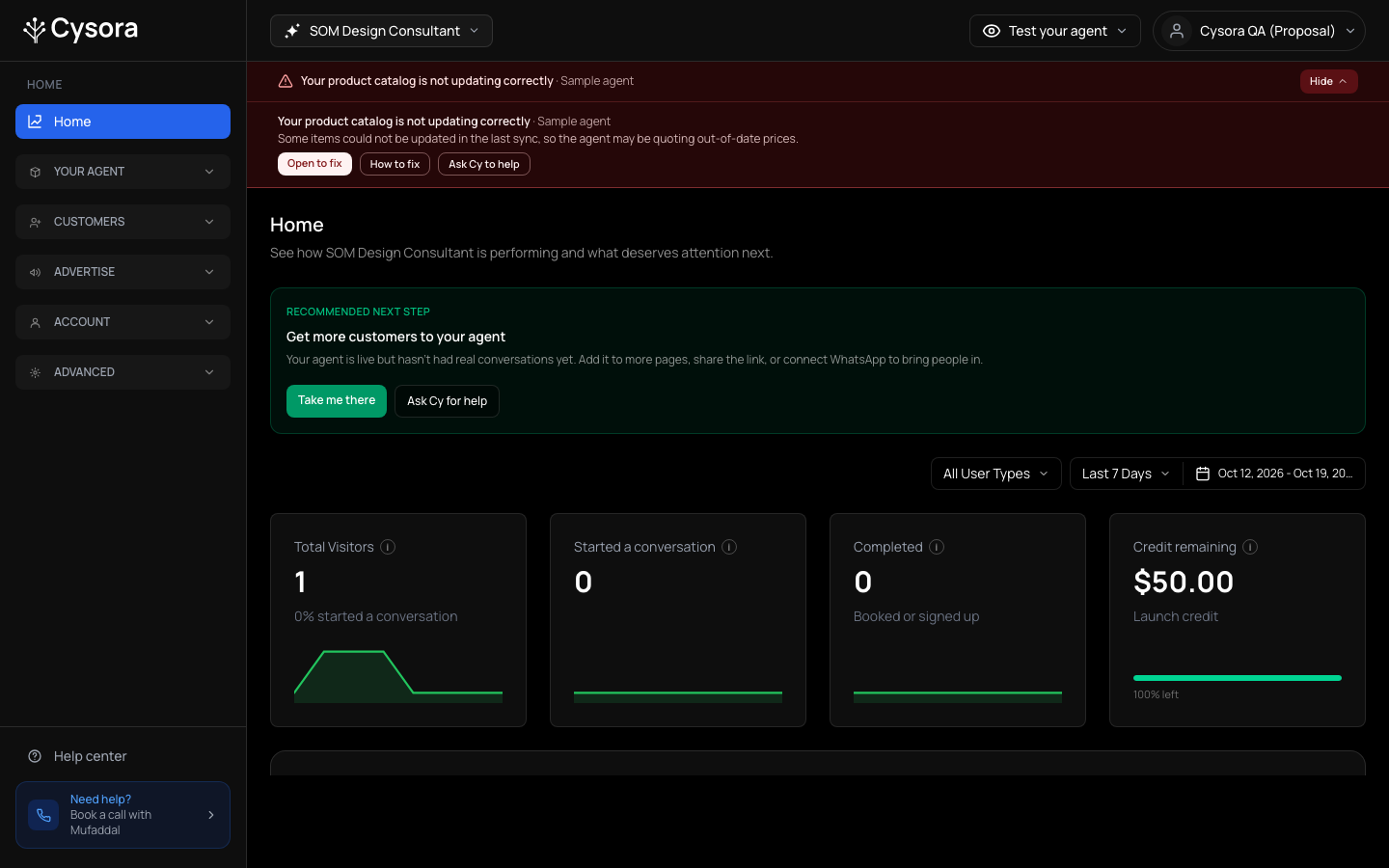This screenshot has width=1389, height=868.
Task: Click the Total Visitors sparkline chart
Action: pos(398,676)
